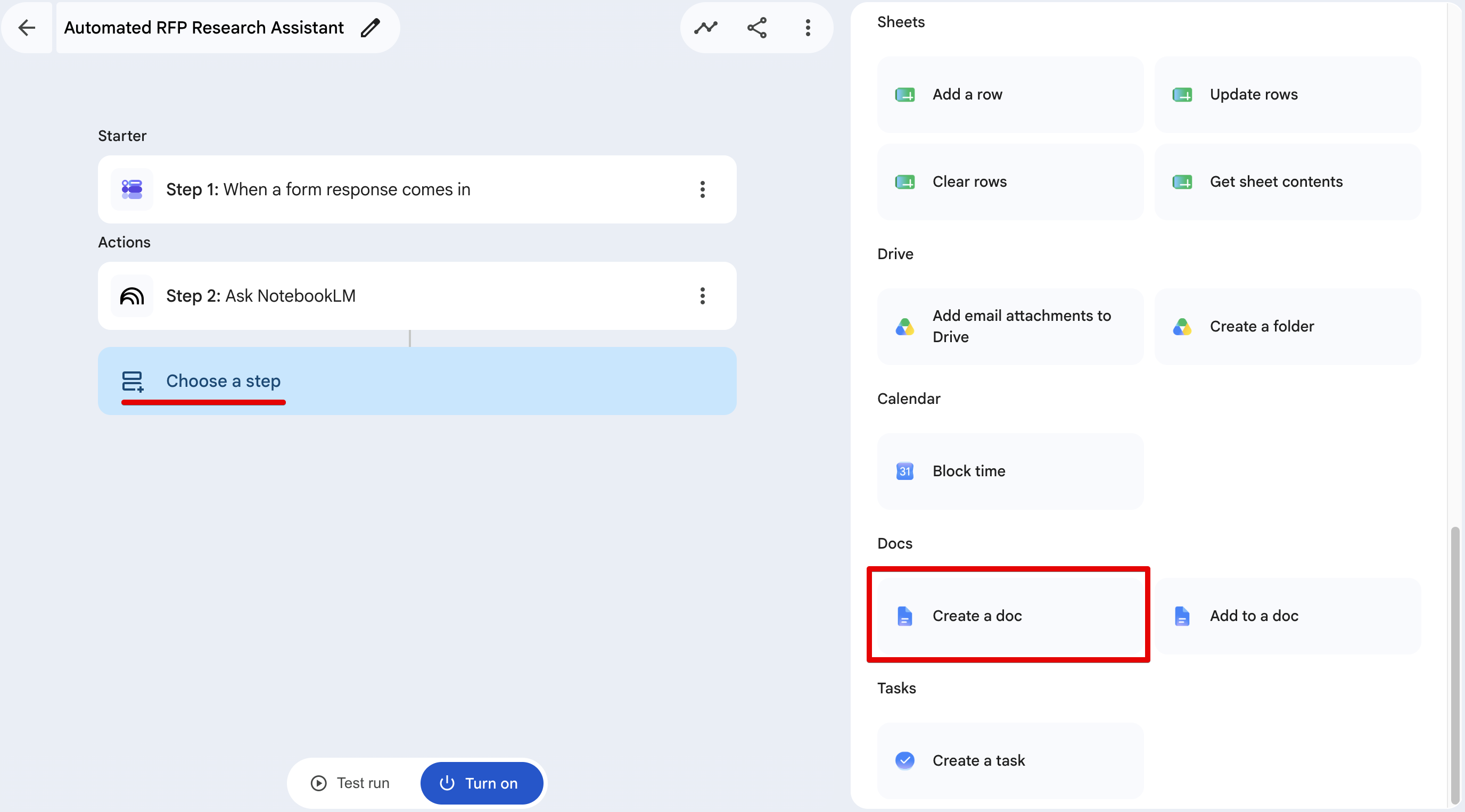The width and height of the screenshot is (1465, 812).
Task: Select the Add a row Sheets action
Action: (1010, 94)
